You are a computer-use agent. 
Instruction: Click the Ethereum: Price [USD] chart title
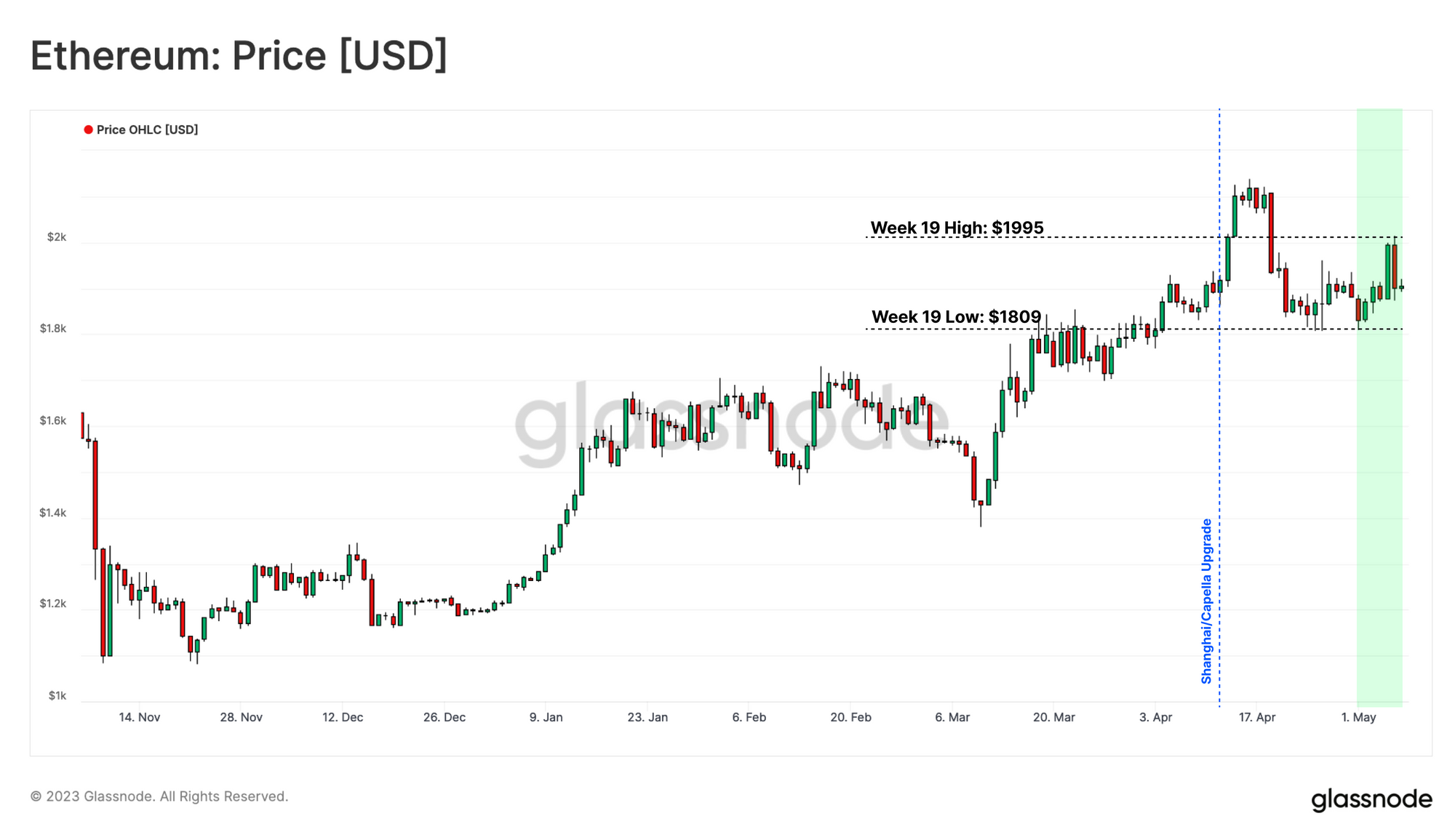[x=239, y=55]
